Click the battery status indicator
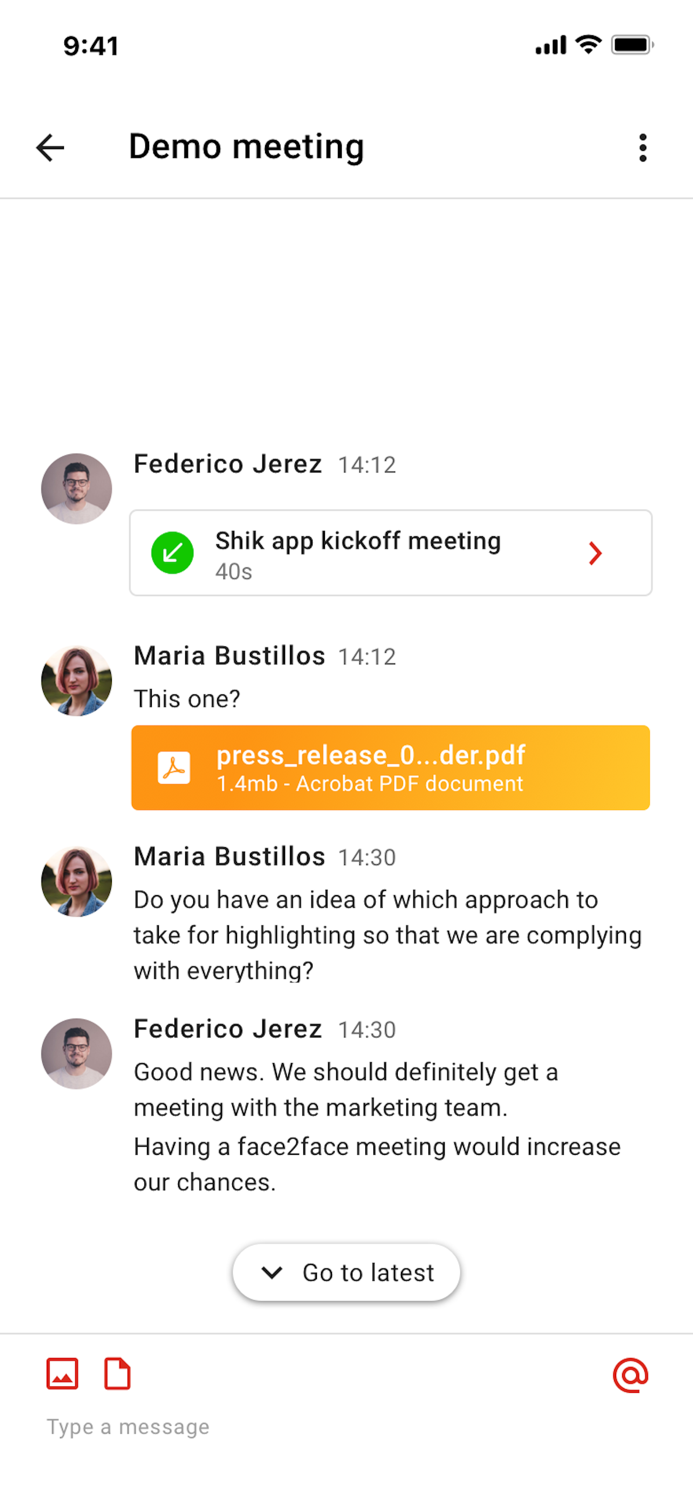The height and width of the screenshot is (1500, 693). [631, 44]
